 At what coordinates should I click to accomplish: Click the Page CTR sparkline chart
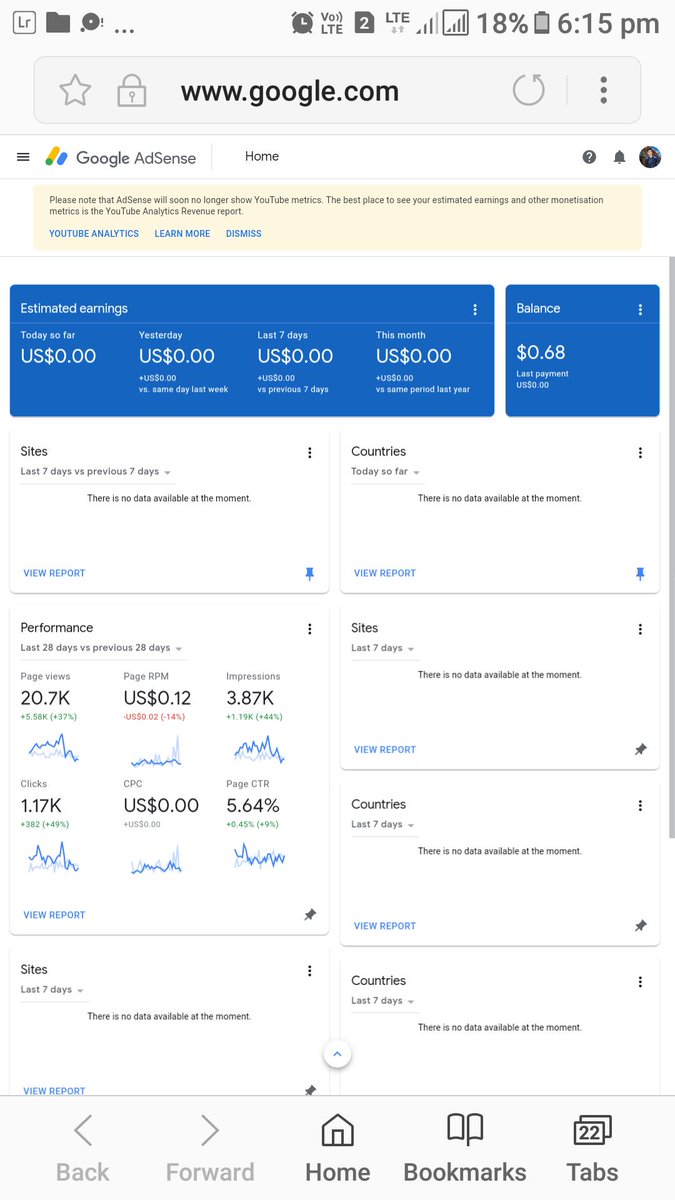(259, 856)
